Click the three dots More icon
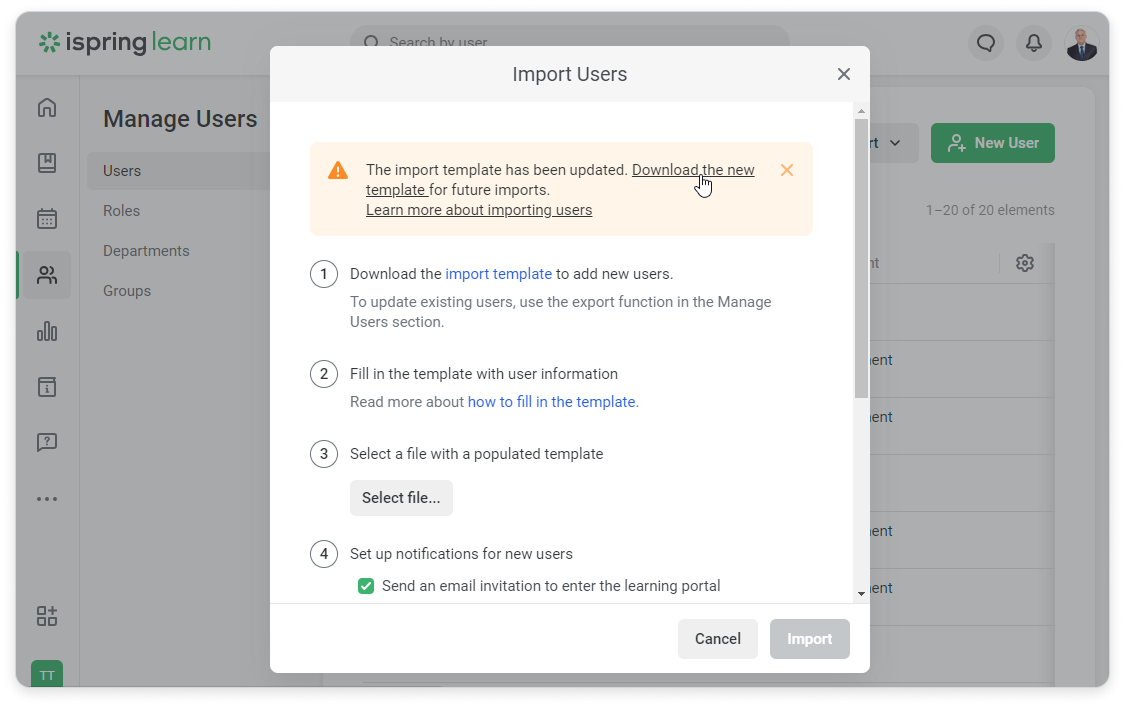This screenshot has height=707, width=1125. coord(47,498)
